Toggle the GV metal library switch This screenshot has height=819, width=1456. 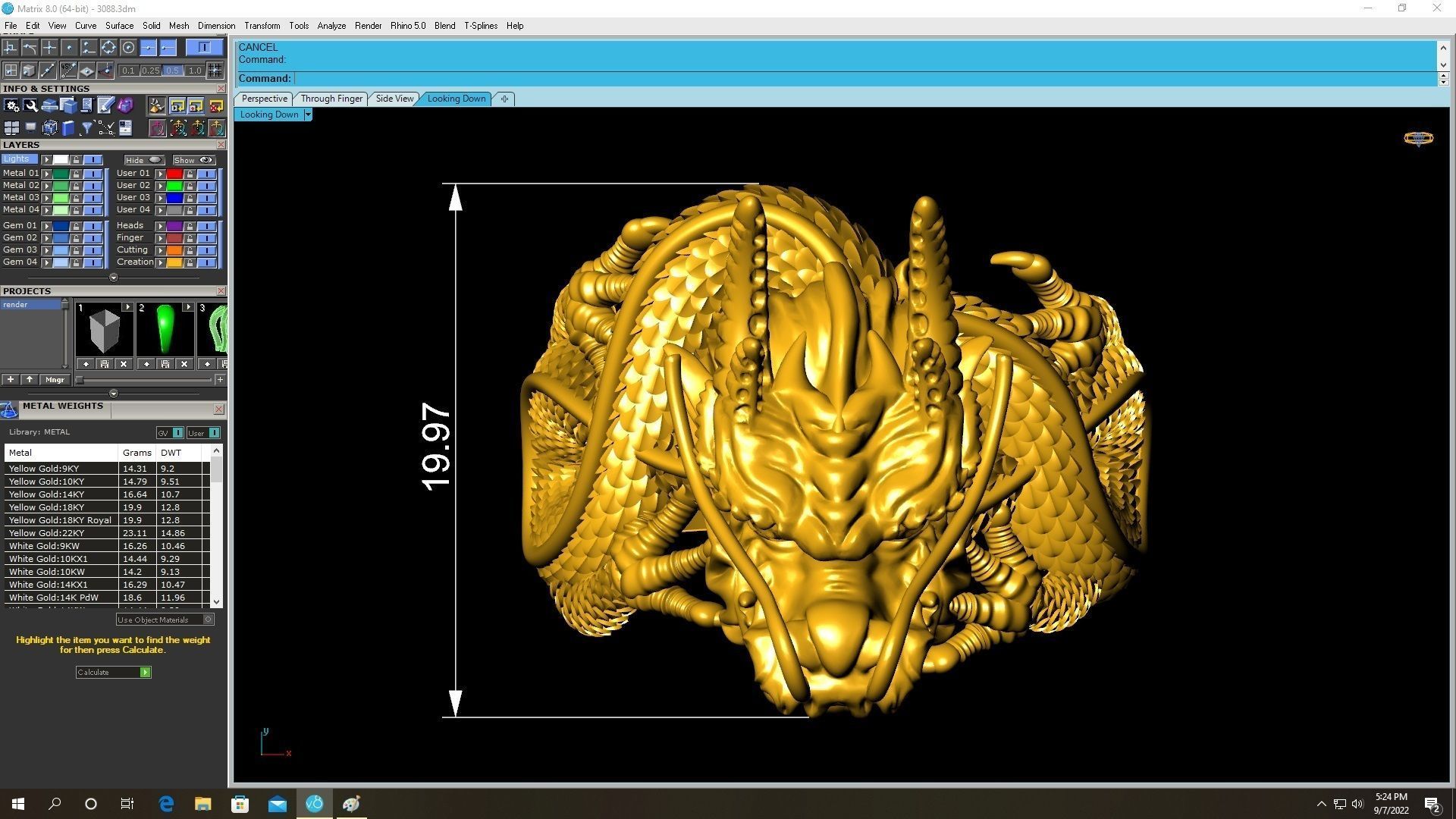click(177, 433)
